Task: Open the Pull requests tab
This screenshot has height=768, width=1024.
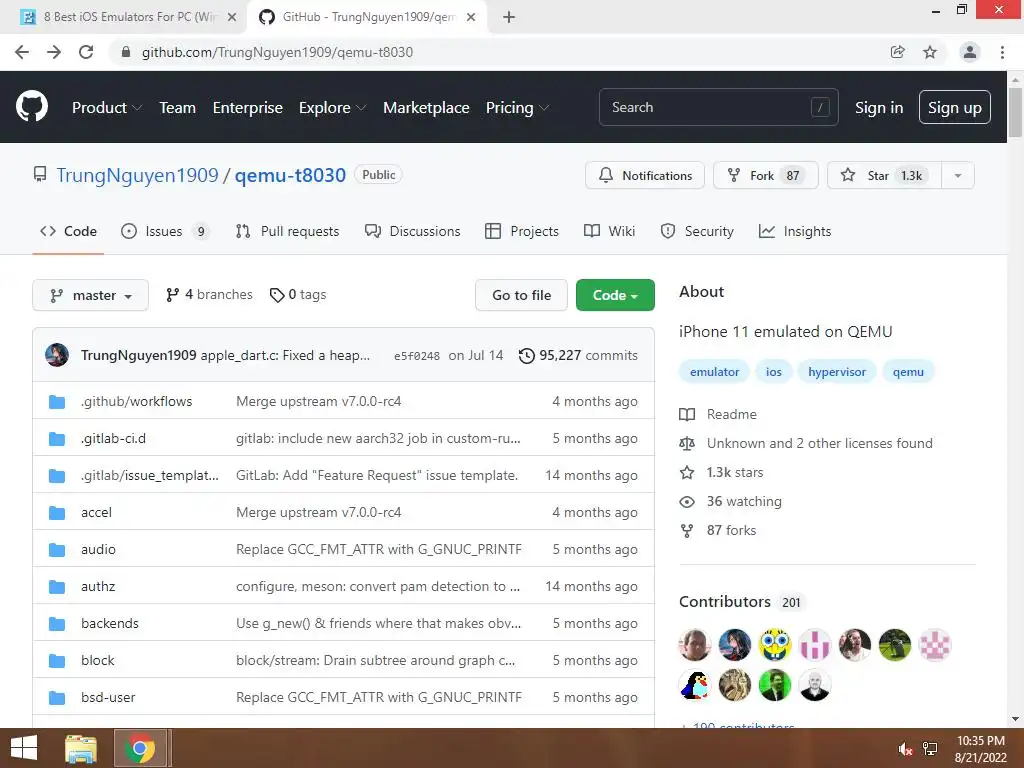Action: 287,231
